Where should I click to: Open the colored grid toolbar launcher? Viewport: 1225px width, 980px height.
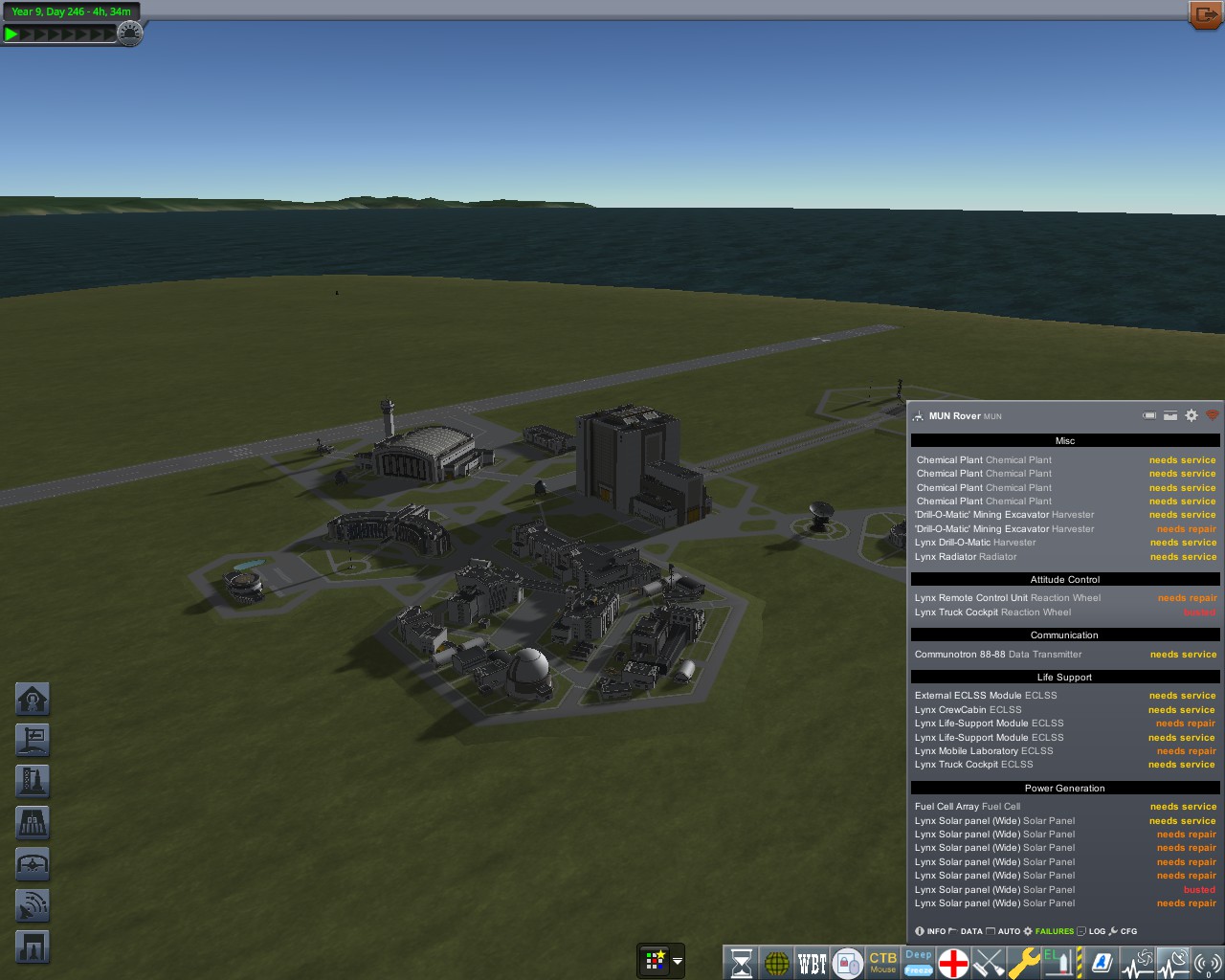tap(655, 961)
